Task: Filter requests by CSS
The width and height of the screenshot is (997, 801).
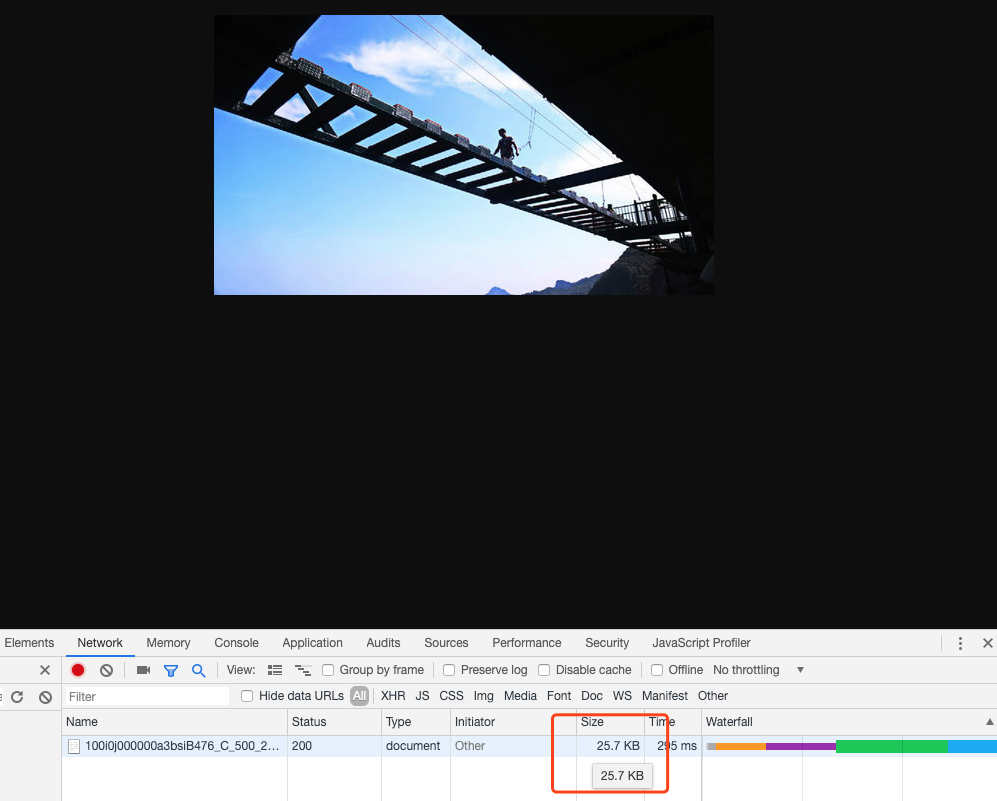Action: tap(451, 696)
